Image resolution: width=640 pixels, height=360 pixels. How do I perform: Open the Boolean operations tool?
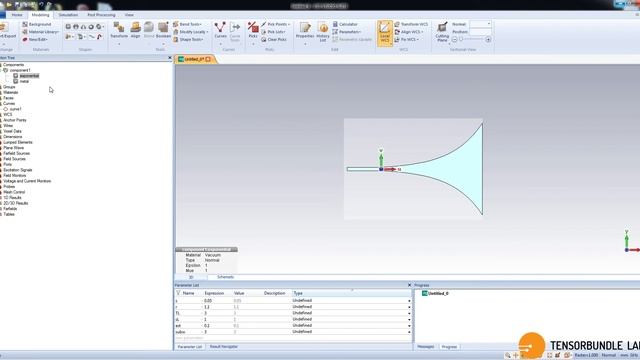[163, 30]
